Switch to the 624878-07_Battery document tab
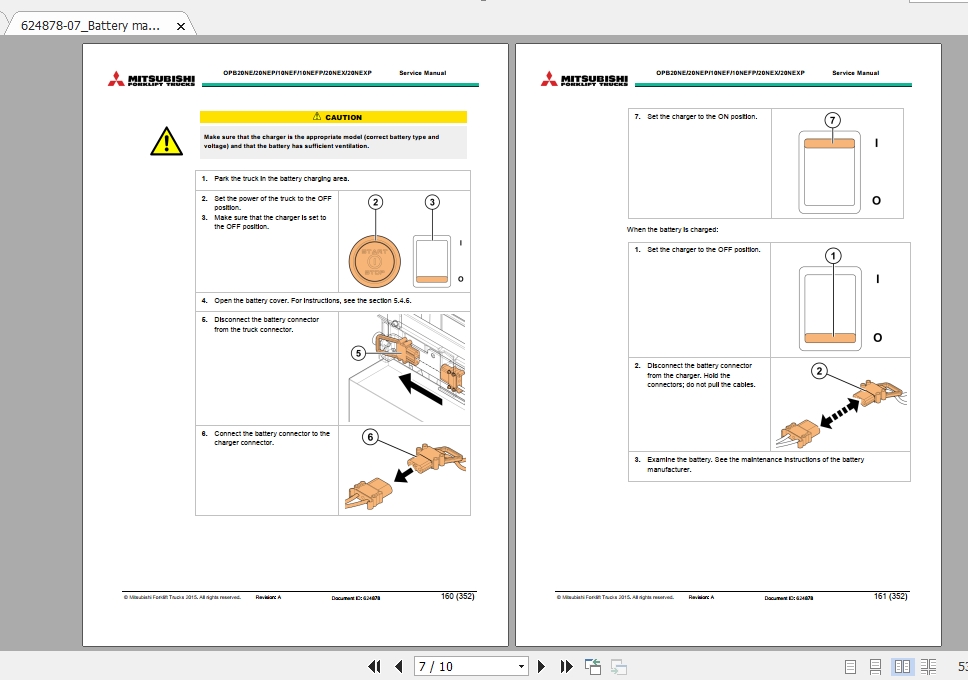Image resolution: width=968 pixels, height=680 pixels. [x=90, y=26]
